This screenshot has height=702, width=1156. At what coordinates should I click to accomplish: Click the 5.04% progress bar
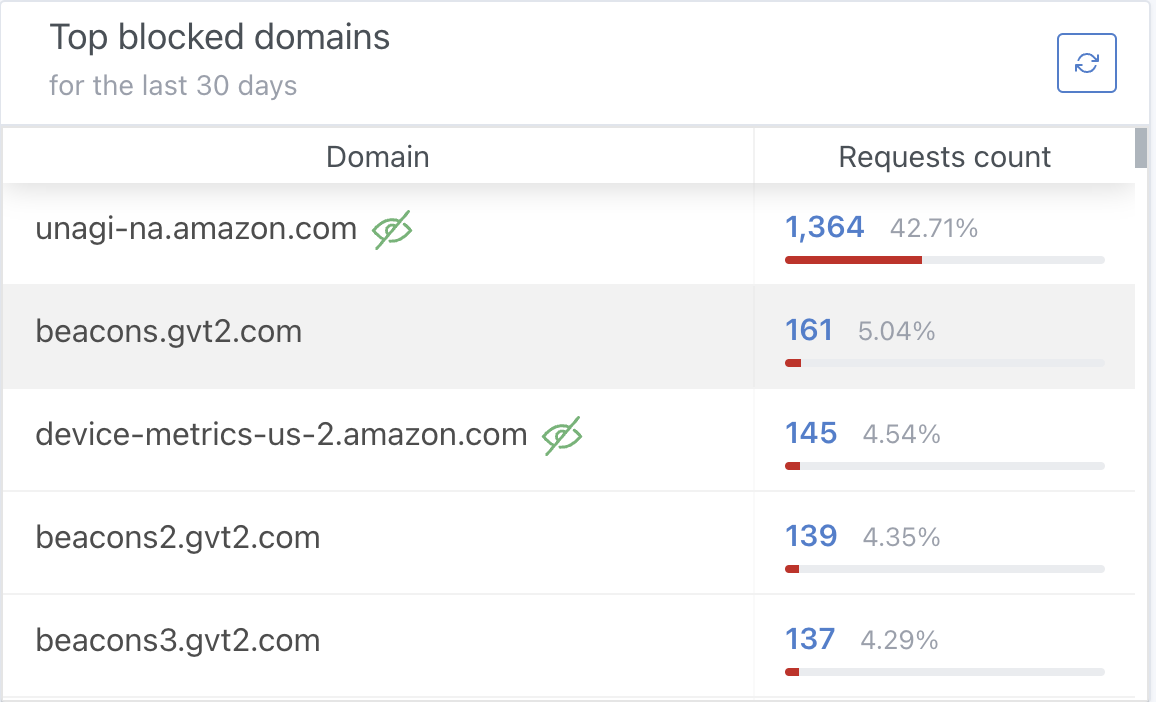pos(944,363)
